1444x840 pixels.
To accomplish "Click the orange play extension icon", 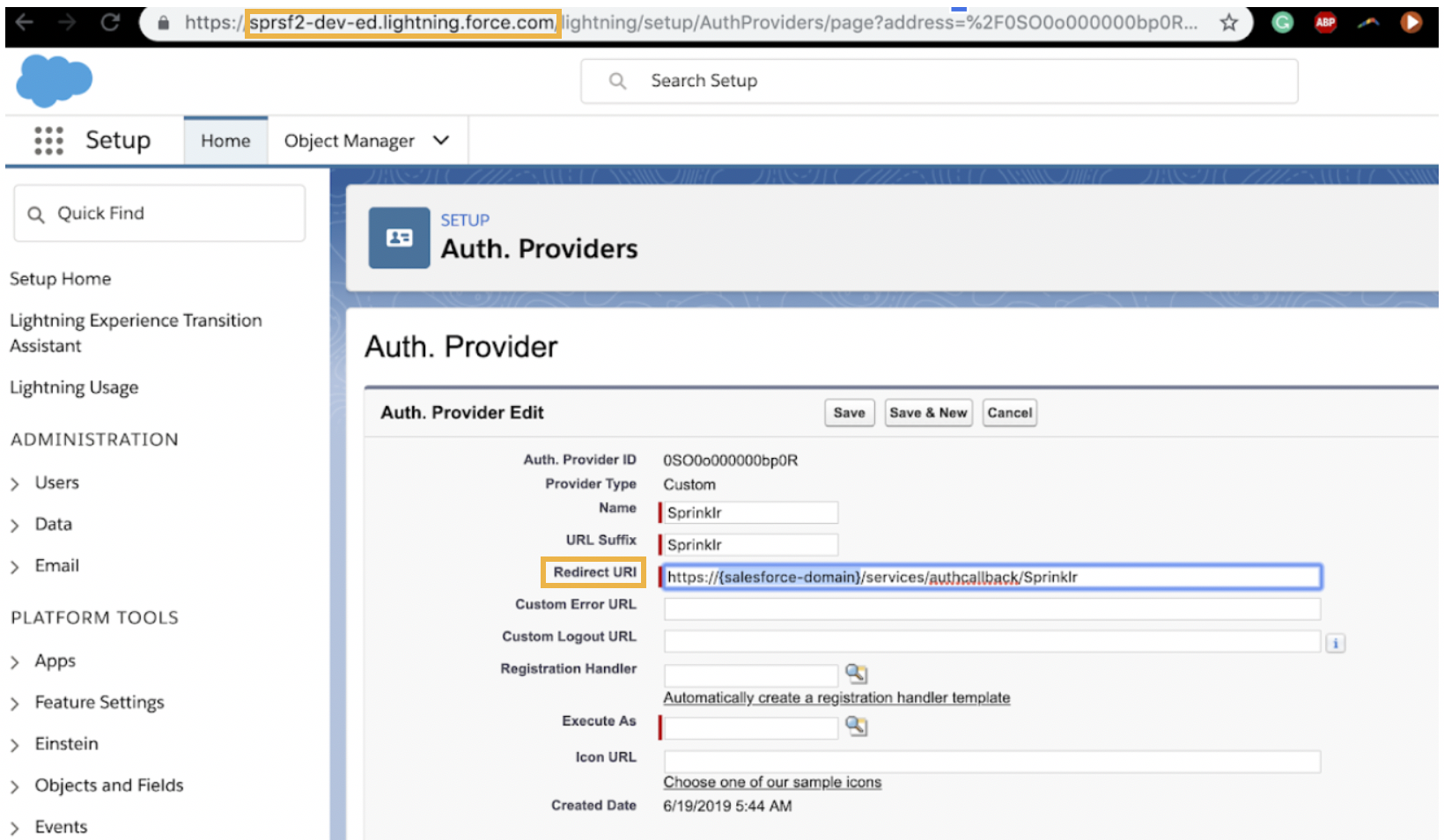I will coord(1411,23).
